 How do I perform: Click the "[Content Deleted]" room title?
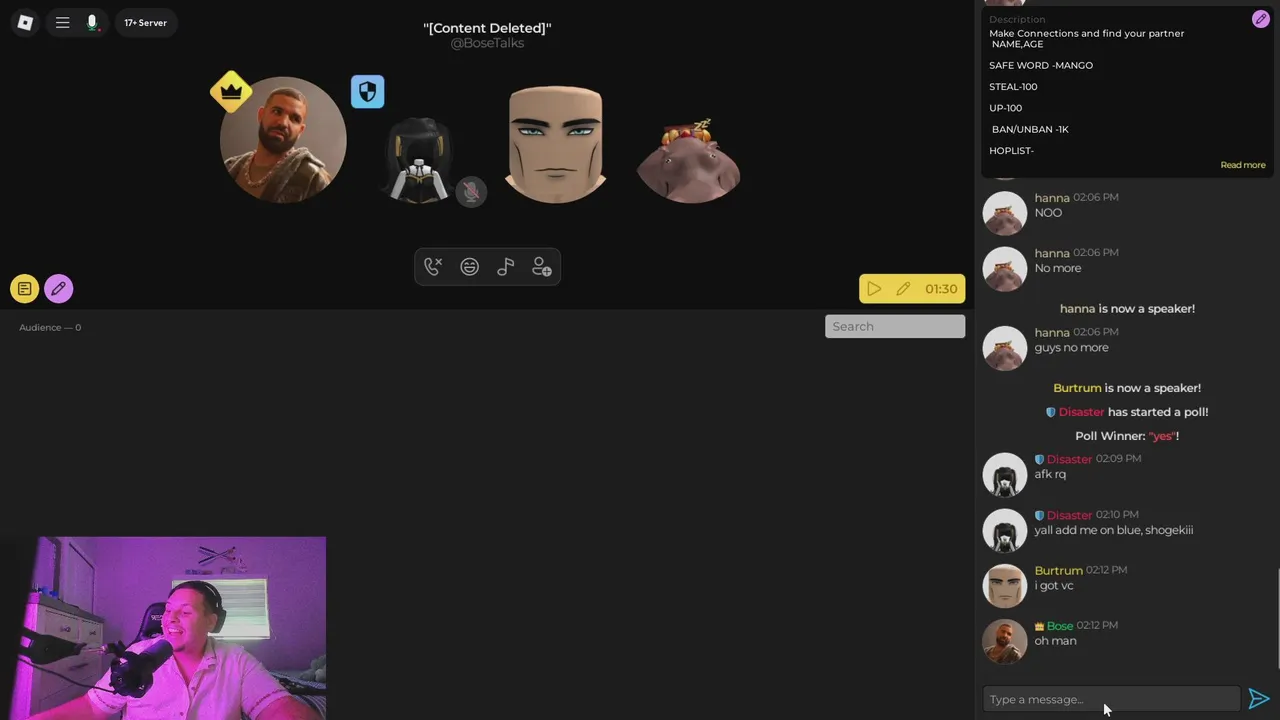[x=487, y=28]
